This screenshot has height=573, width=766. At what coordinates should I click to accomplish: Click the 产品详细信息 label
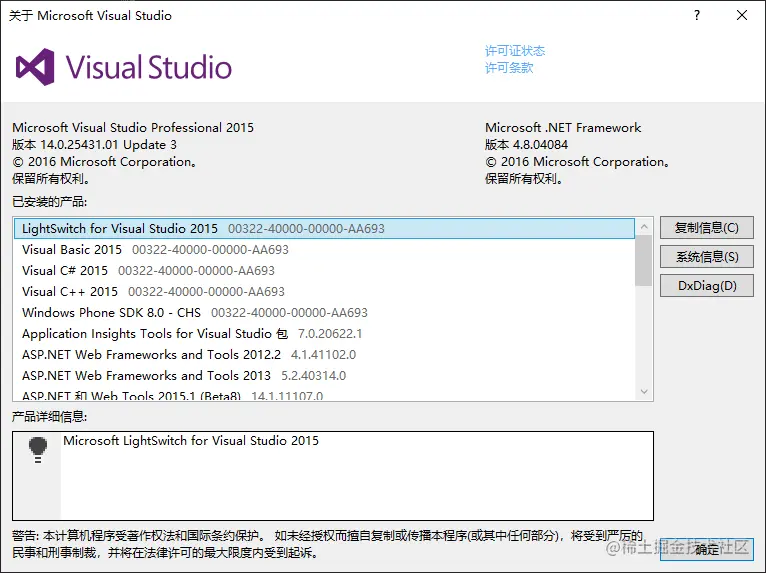point(49,417)
